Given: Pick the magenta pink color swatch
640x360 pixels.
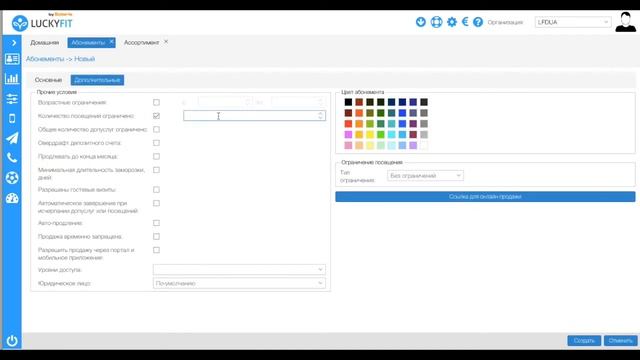Looking at the screenshot, I should click(348, 135).
